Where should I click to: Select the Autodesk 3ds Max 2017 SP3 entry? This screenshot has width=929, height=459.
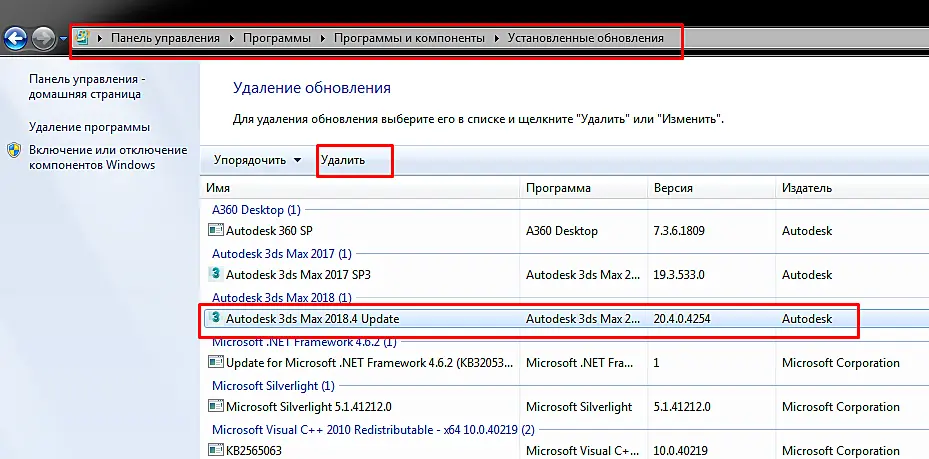click(299, 275)
